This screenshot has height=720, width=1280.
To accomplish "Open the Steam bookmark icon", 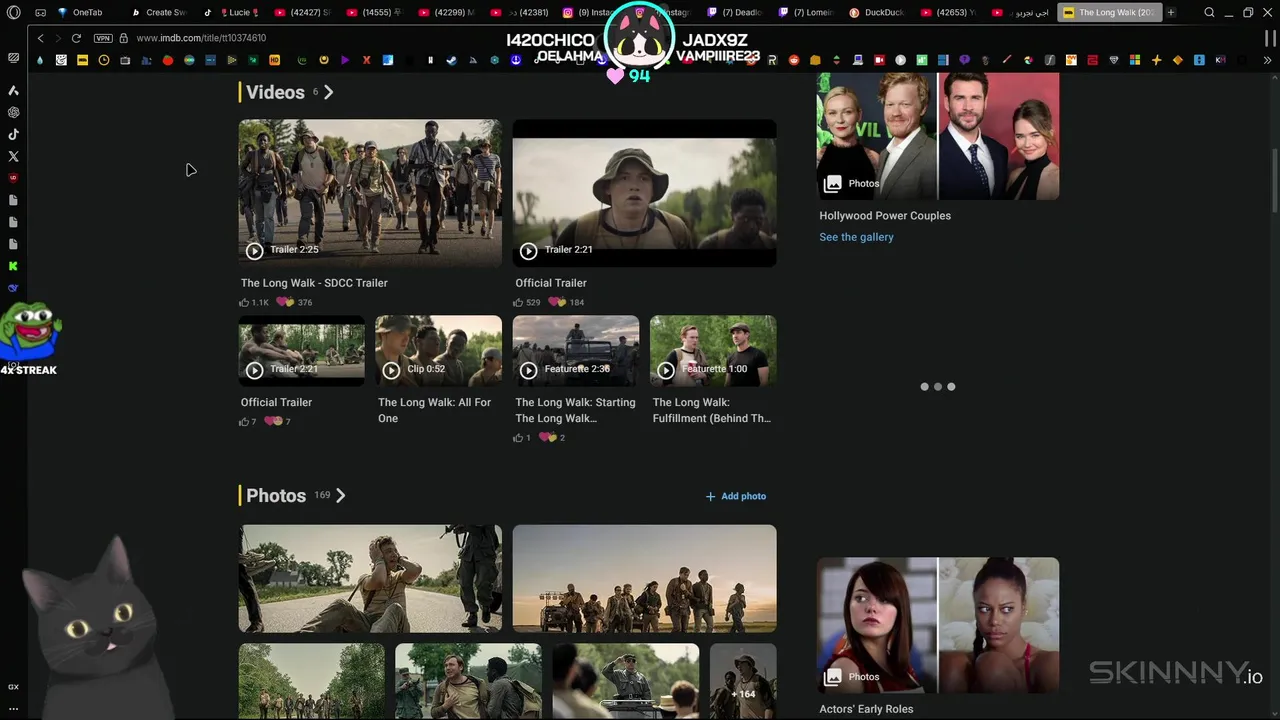I will [452, 60].
